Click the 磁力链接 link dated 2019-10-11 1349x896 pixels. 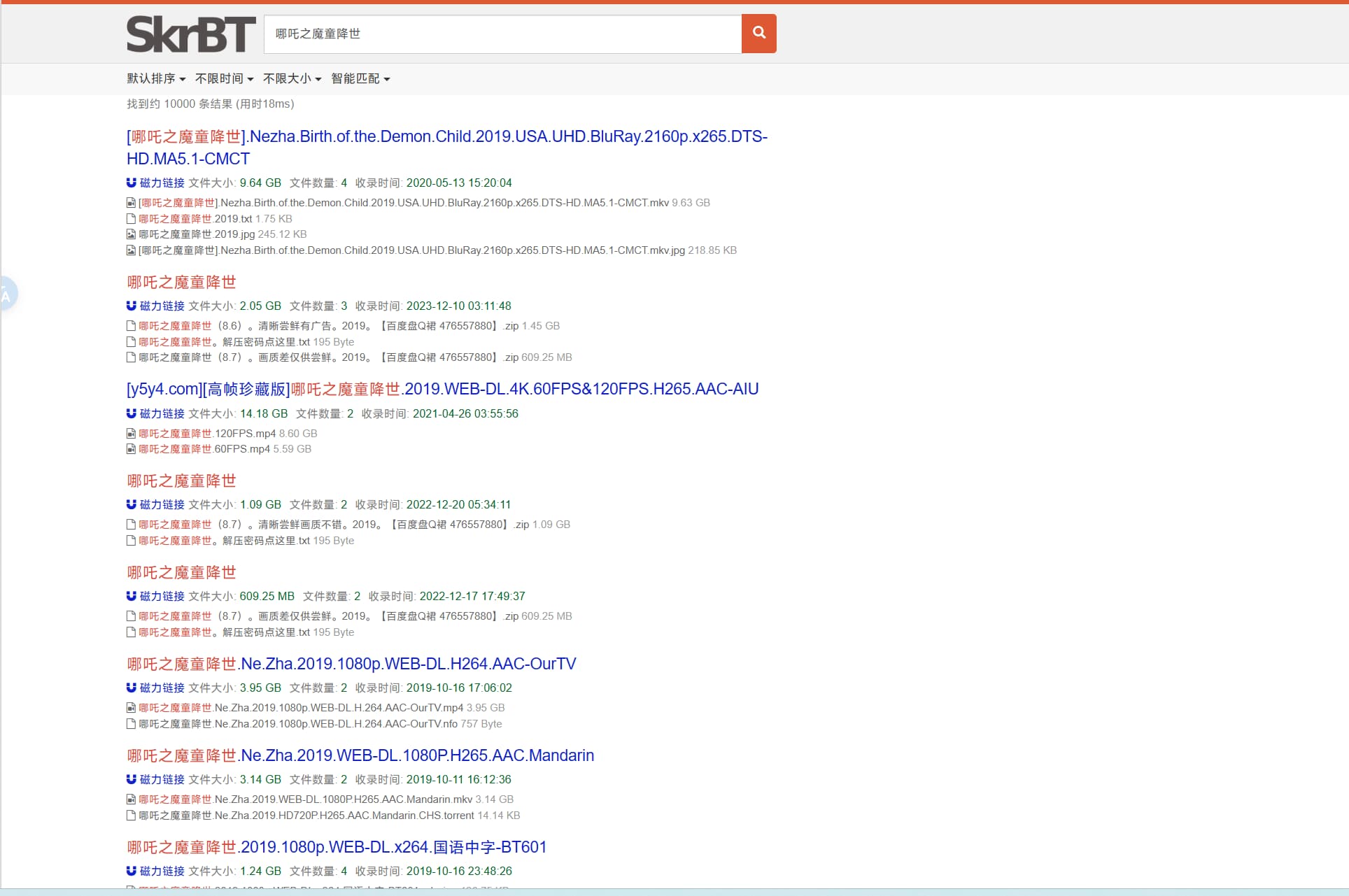pyautogui.click(x=162, y=779)
